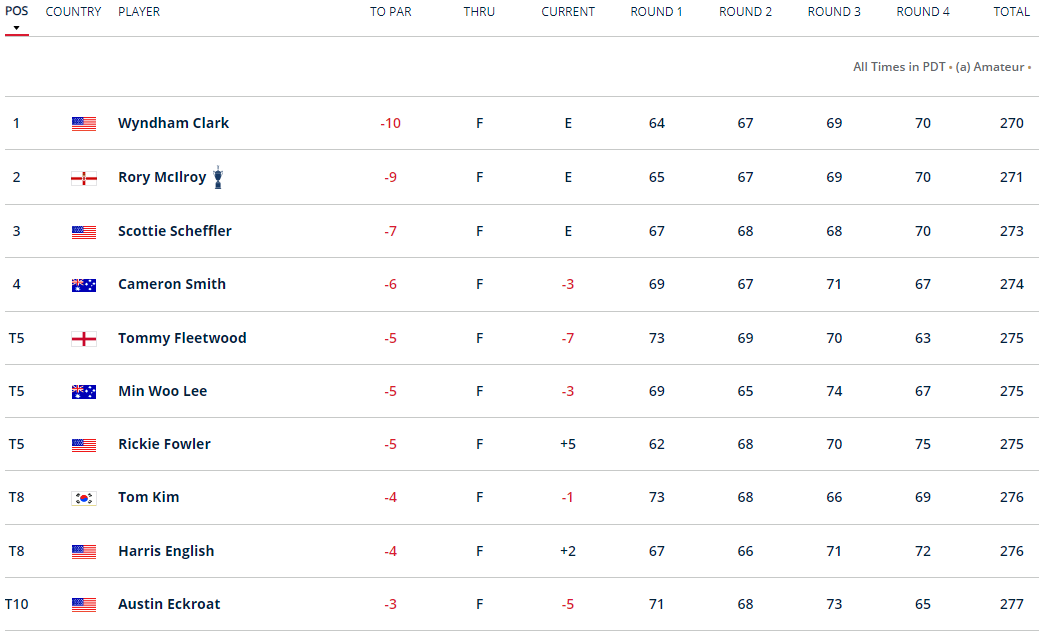The height and width of the screenshot is (631, 1039).
Task: Click the trophy icon next to Rory McIlroy
Action: [x=218, y=178]
